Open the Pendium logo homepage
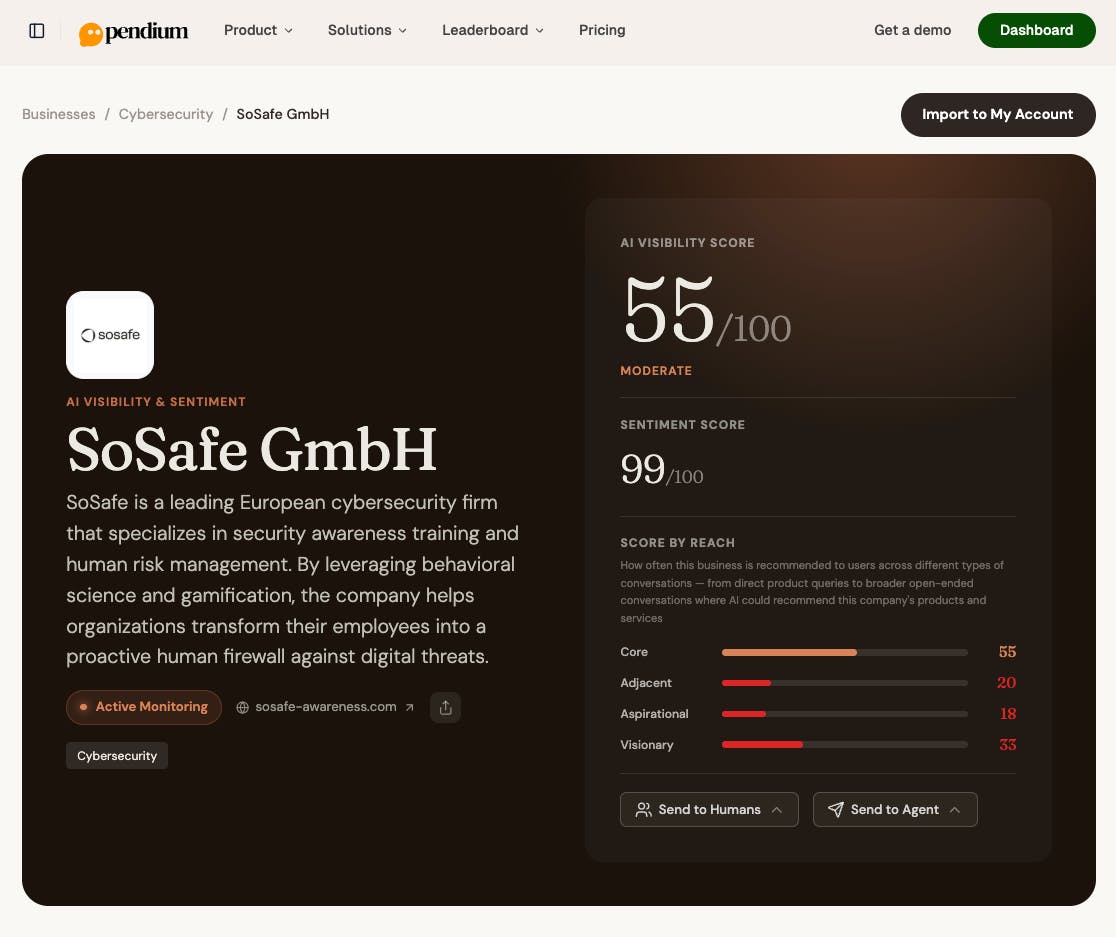Image resolution: width=1116 pixels, height=937 pixels. pos(133,32)
